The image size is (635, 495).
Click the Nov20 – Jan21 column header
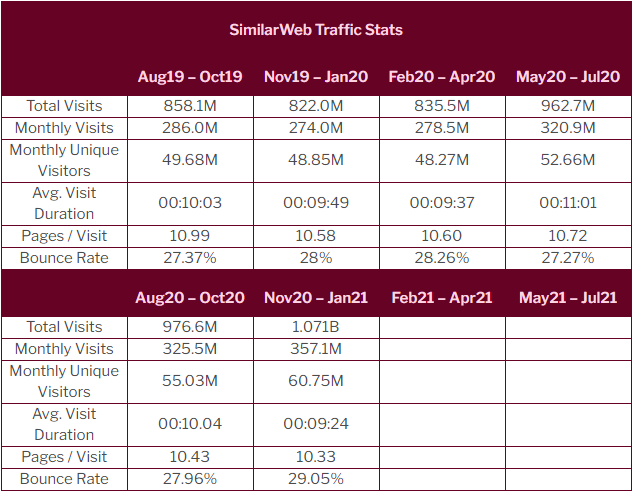pos(316,298)
